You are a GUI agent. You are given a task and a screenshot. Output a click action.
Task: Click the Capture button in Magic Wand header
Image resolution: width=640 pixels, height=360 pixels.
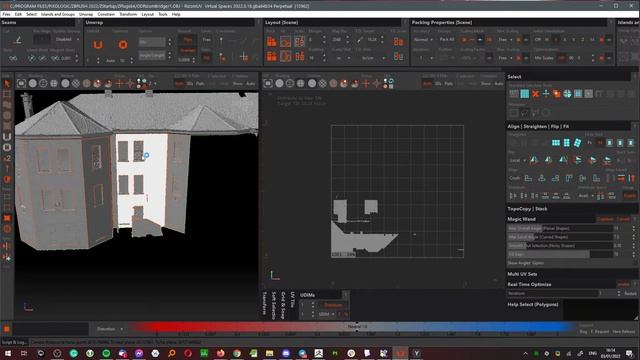coord(605,219)
